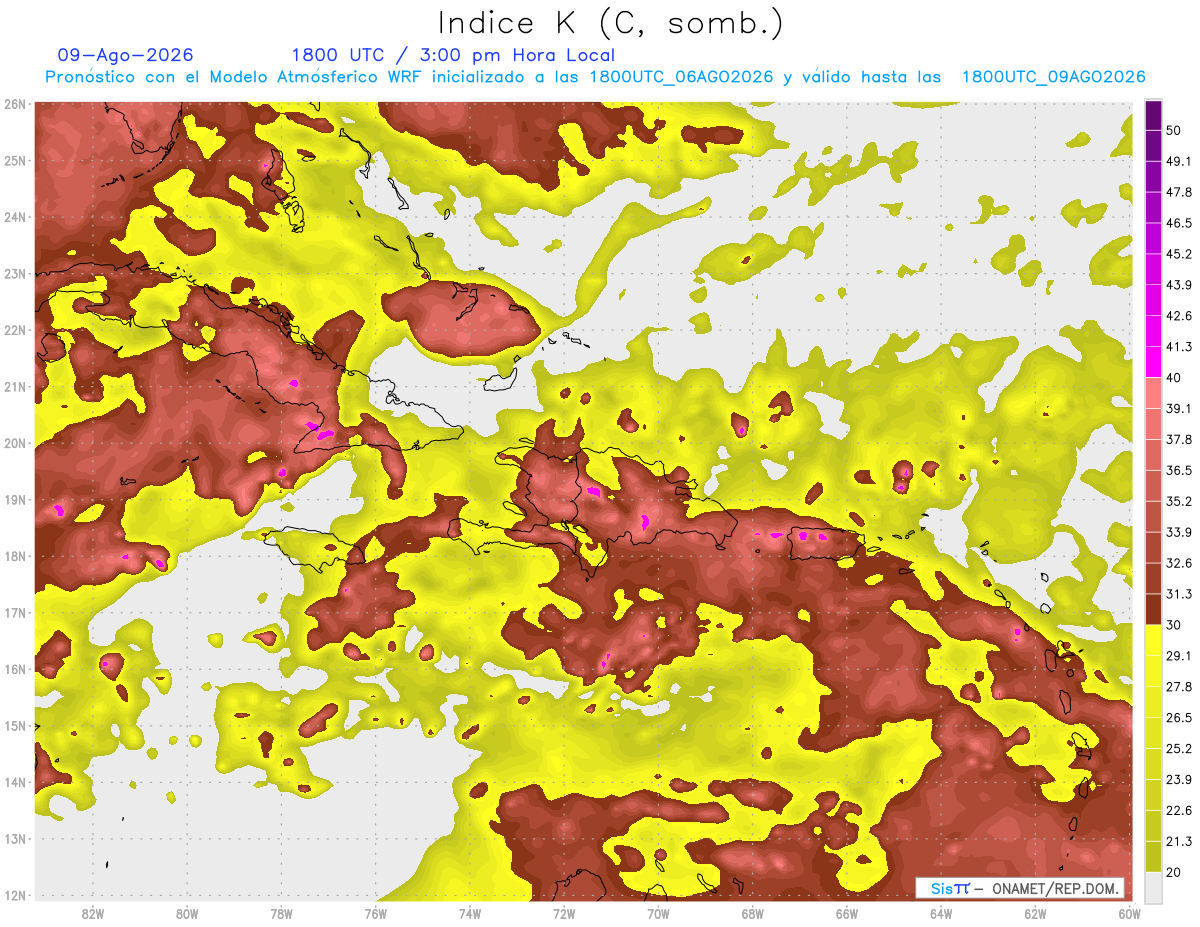This screenshot has width=1200, height=927.
Task: Click the colorbar value 49.1
Action: [1178, 161]
